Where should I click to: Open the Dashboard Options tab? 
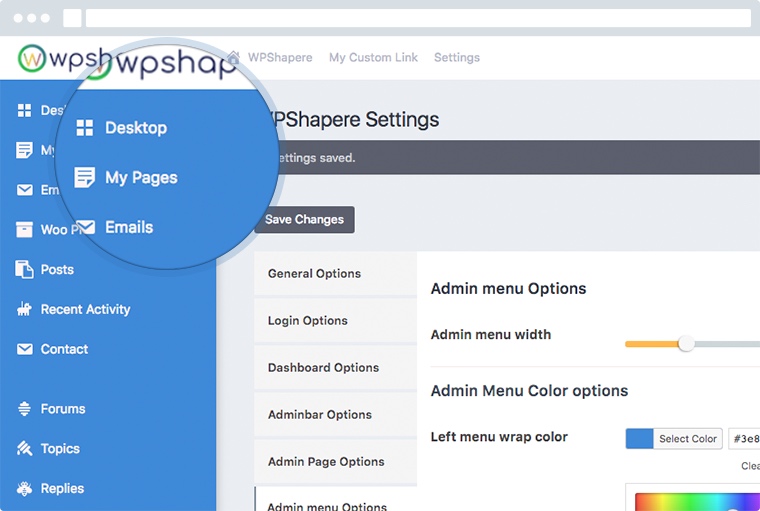(335, 367)
